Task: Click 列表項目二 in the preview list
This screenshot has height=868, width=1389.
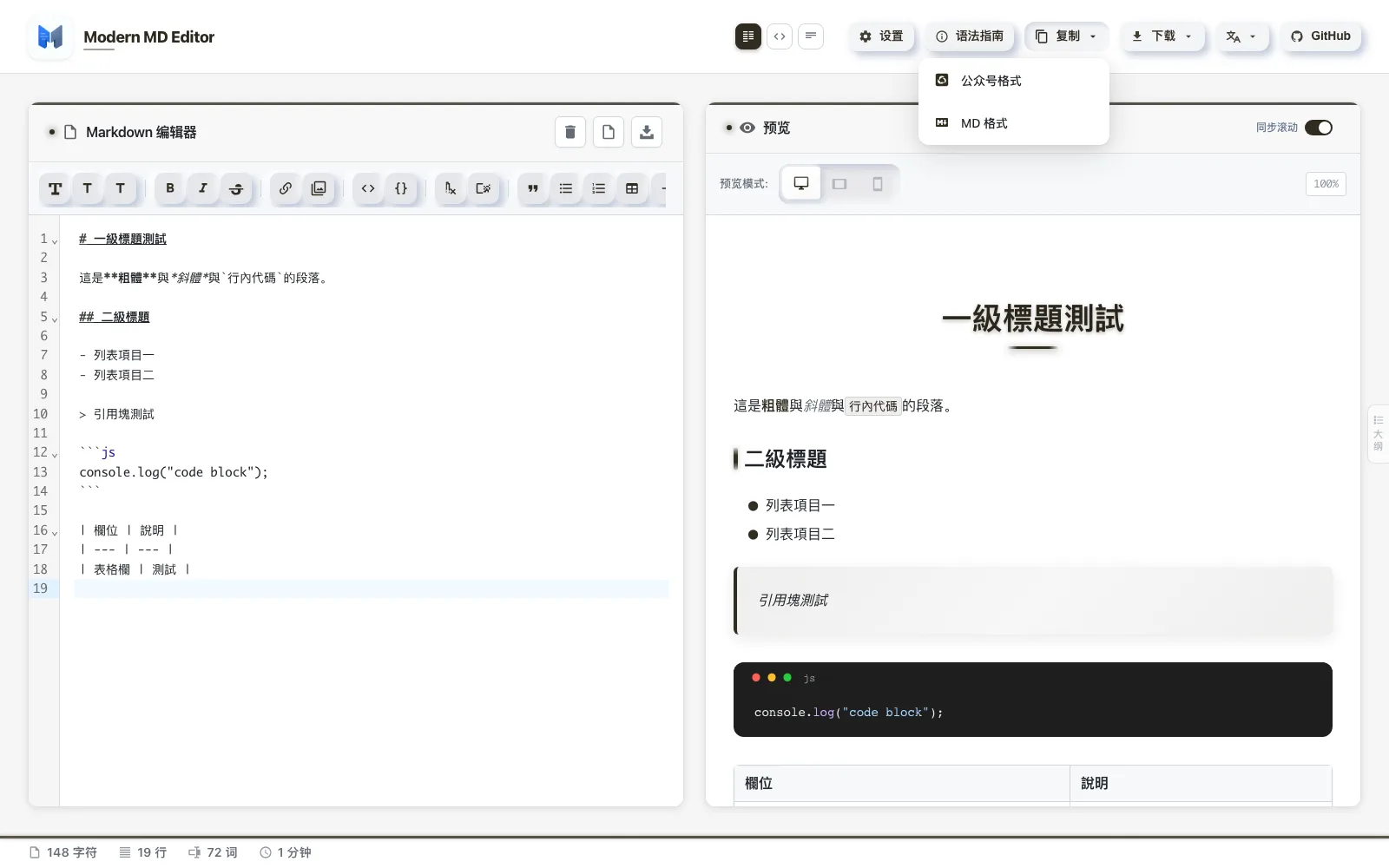Action: click(800, 534)
